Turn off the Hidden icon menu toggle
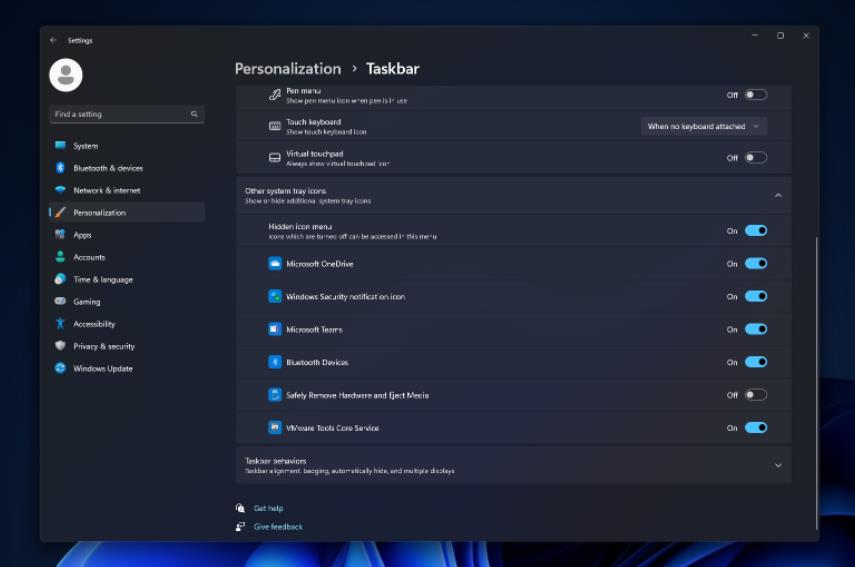Screen dimensions: 855x567 coord(756,231)
